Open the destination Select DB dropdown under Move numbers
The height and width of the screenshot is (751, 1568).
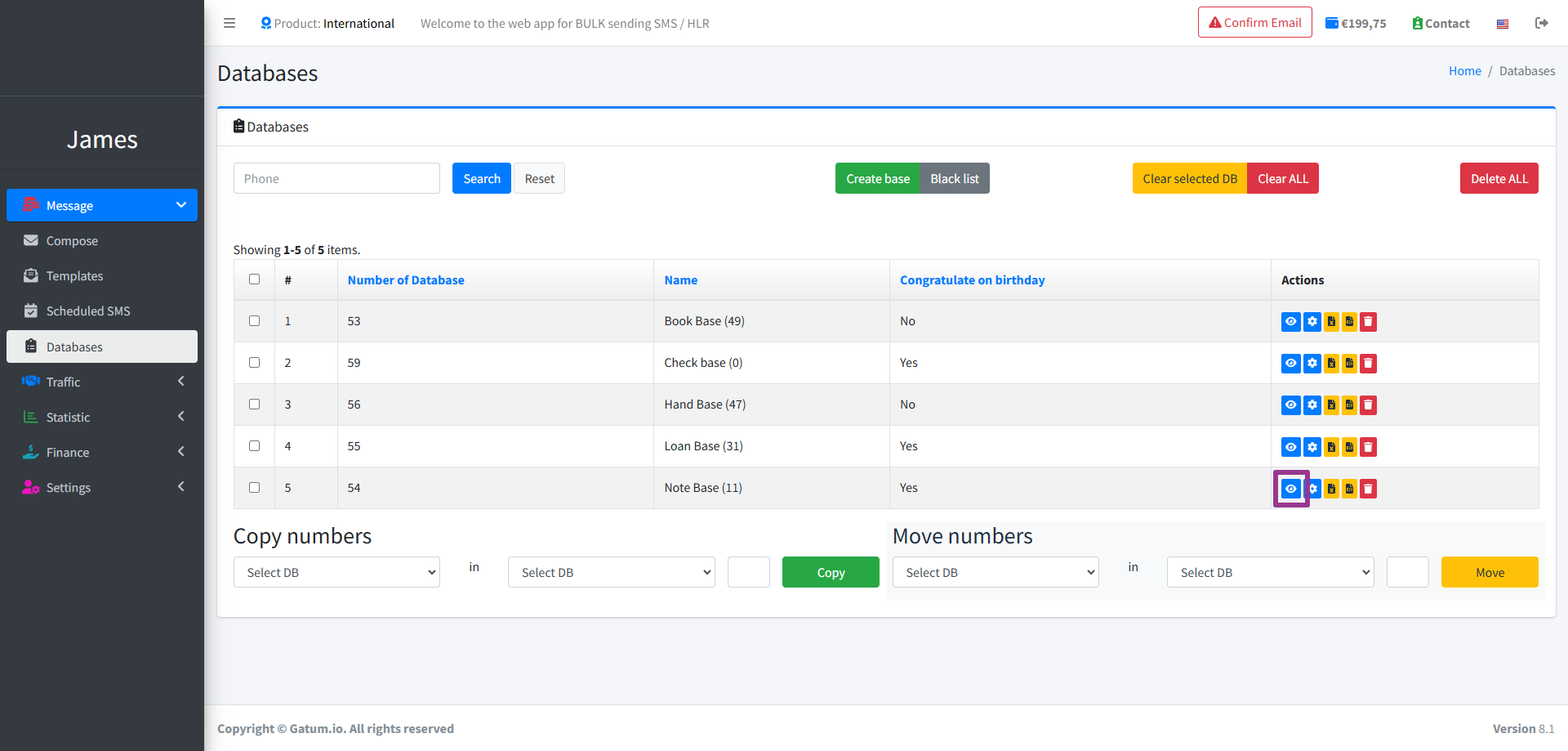pyautogui.click(x=1270, y=572)
